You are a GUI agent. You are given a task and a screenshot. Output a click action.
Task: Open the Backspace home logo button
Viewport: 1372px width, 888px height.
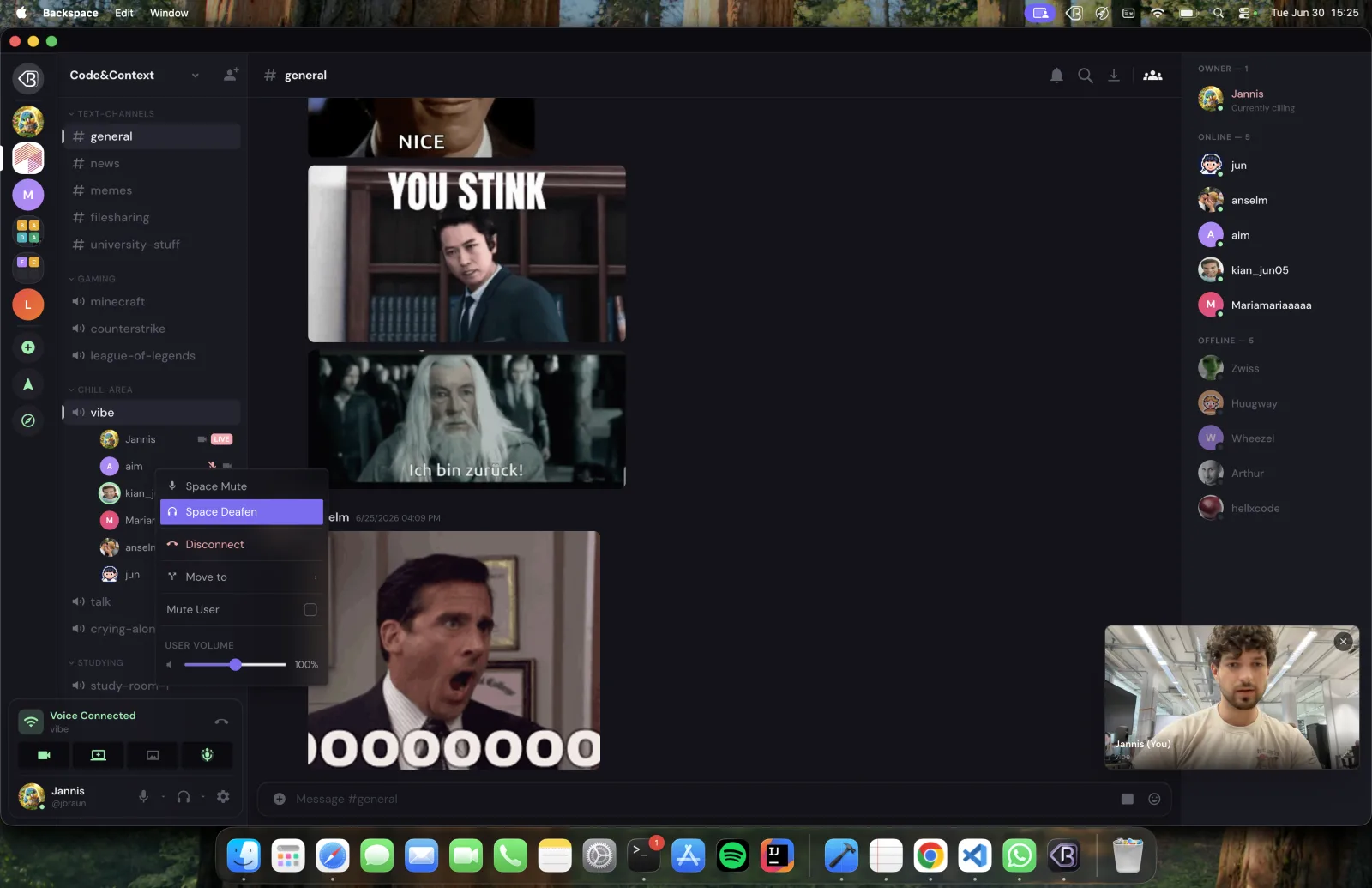28,79
